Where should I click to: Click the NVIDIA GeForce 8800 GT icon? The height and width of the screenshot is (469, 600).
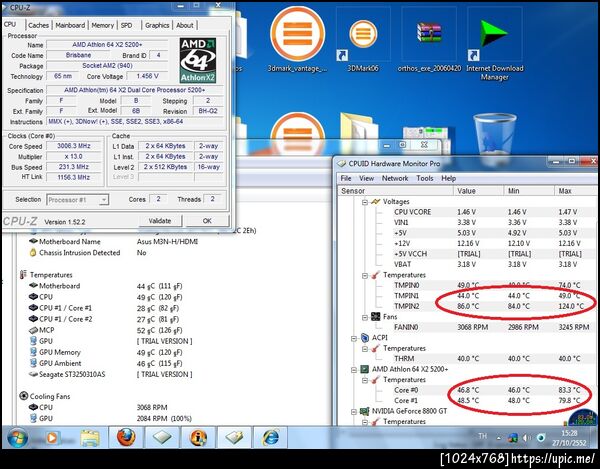point(364,411)
